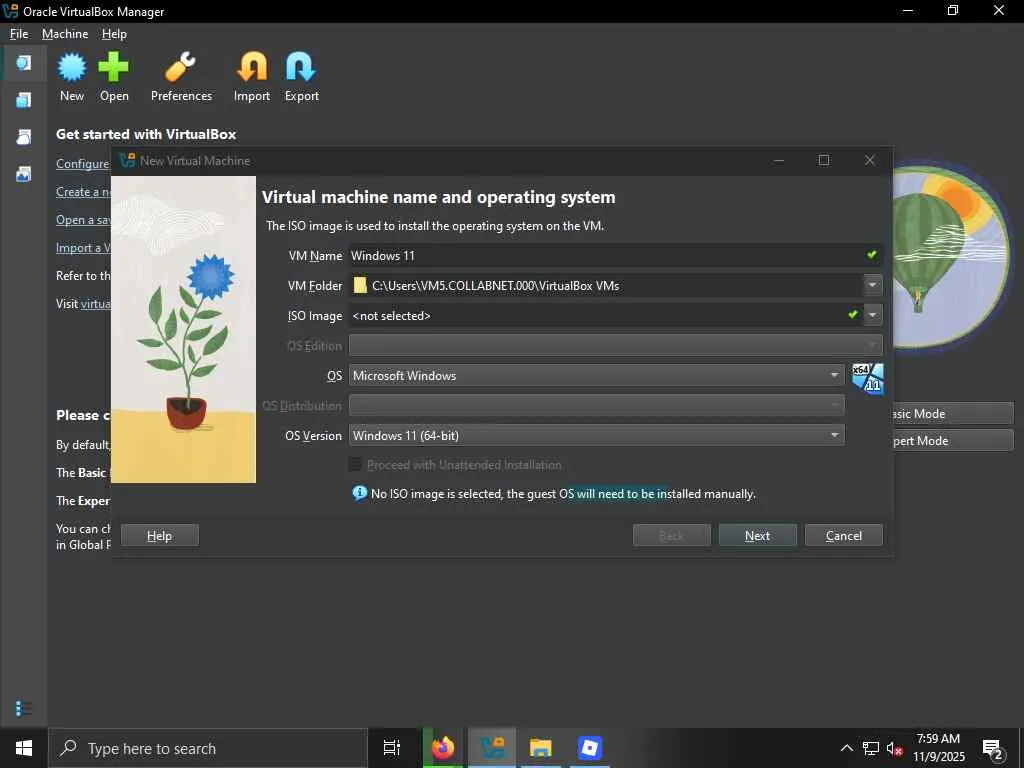Viewport: 1024px width, 768px height.
Task: Select fourth left sidebar tool icon
Action: 24,174
